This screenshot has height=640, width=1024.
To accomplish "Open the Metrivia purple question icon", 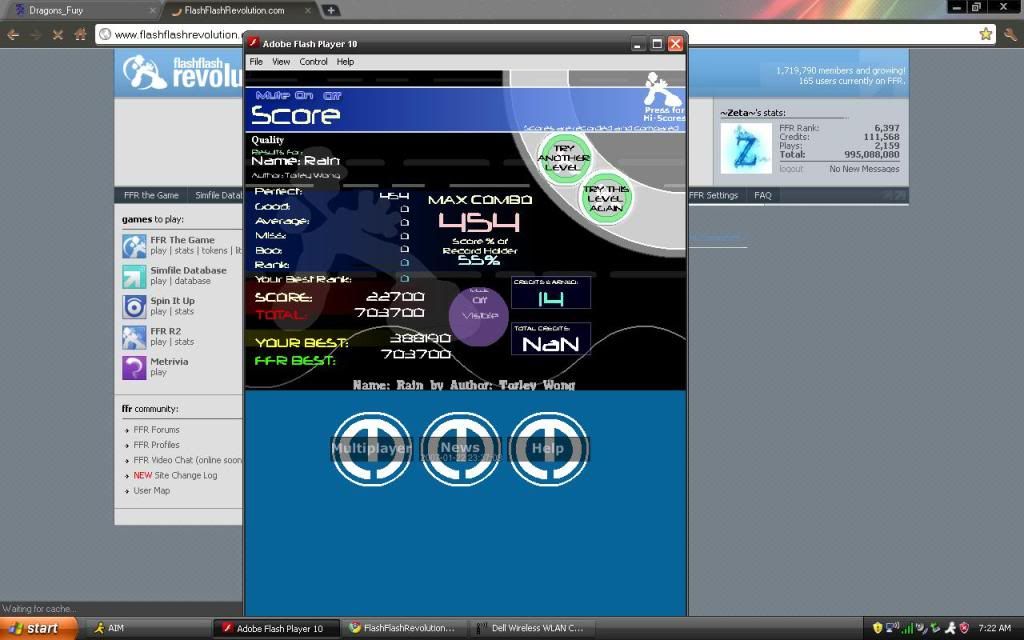I will (134, 367).
